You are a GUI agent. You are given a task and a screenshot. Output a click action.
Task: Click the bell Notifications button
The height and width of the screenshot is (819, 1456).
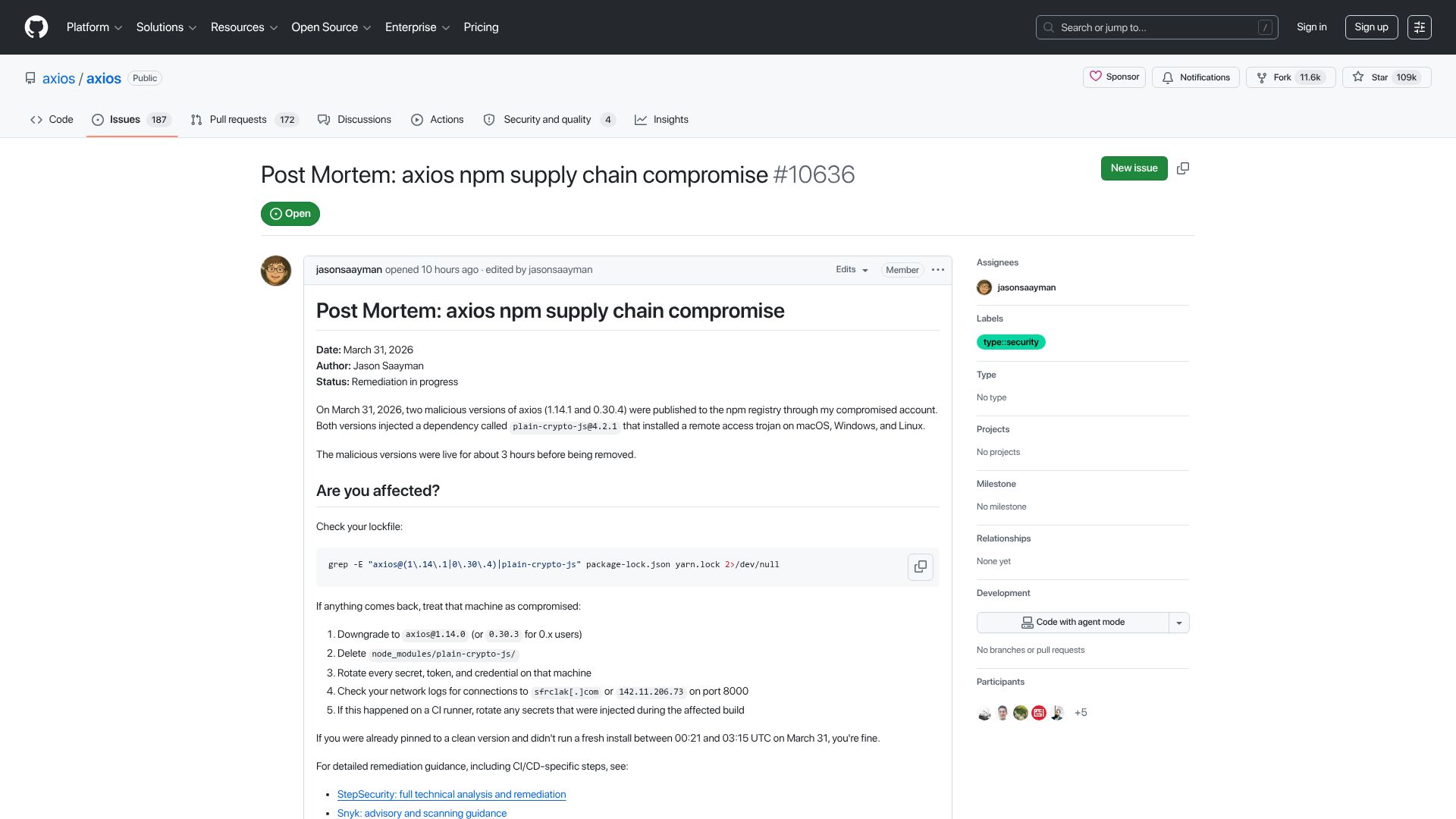tap(1196, 77)
